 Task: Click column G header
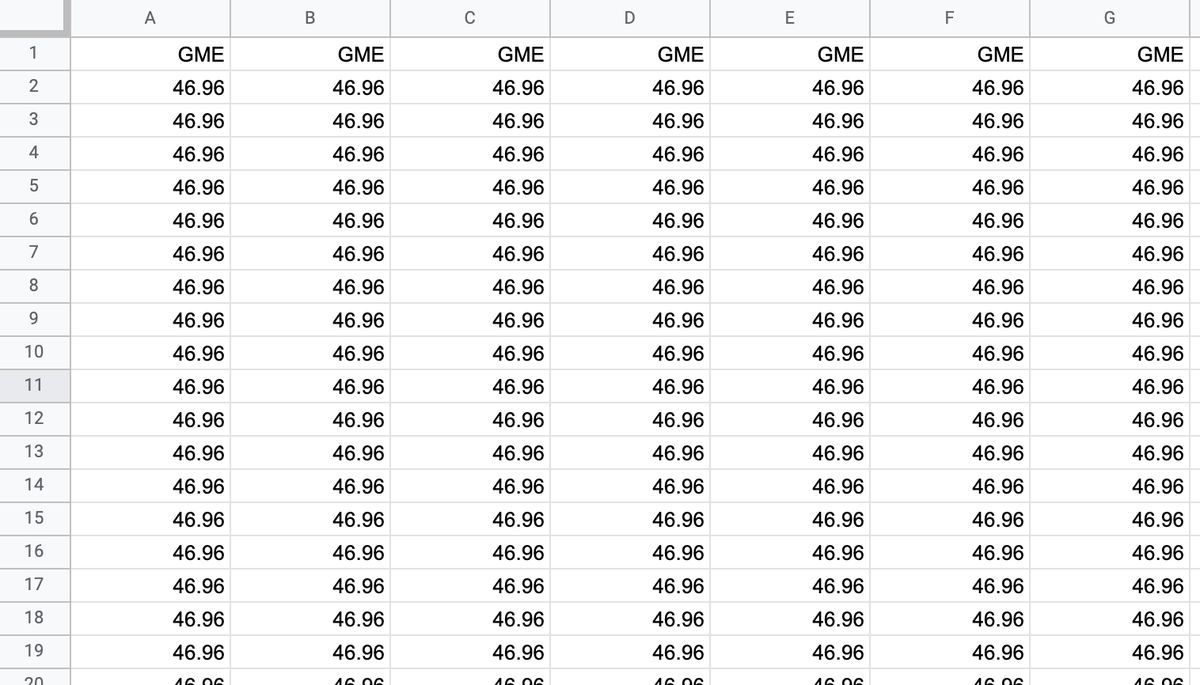click(1110, 18)
